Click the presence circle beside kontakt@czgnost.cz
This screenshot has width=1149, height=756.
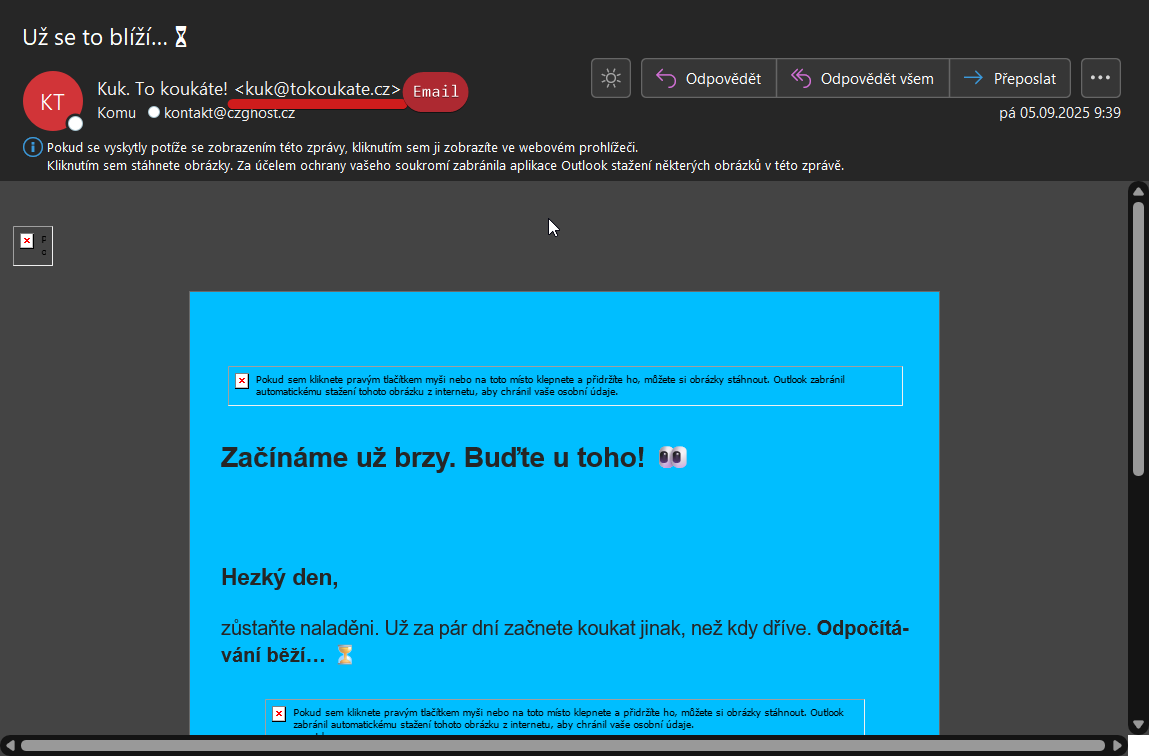(154, 112)
